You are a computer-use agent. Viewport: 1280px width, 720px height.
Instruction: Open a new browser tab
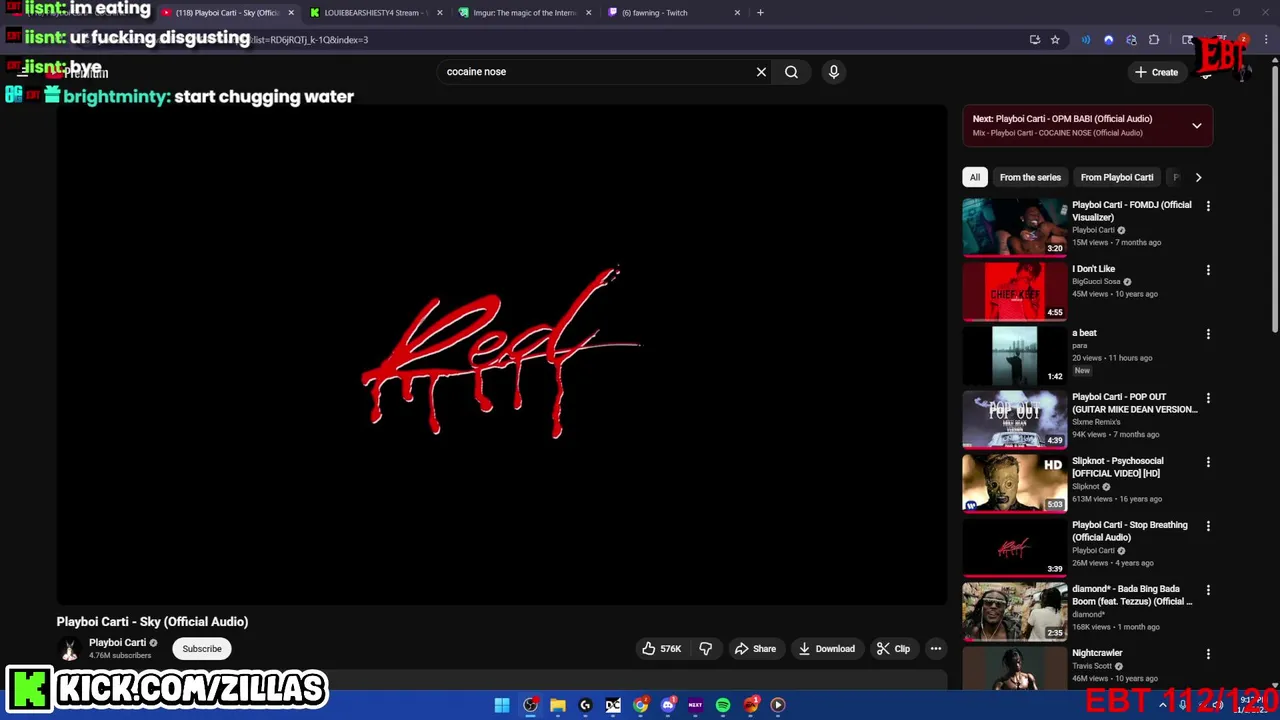click(760, 13)
